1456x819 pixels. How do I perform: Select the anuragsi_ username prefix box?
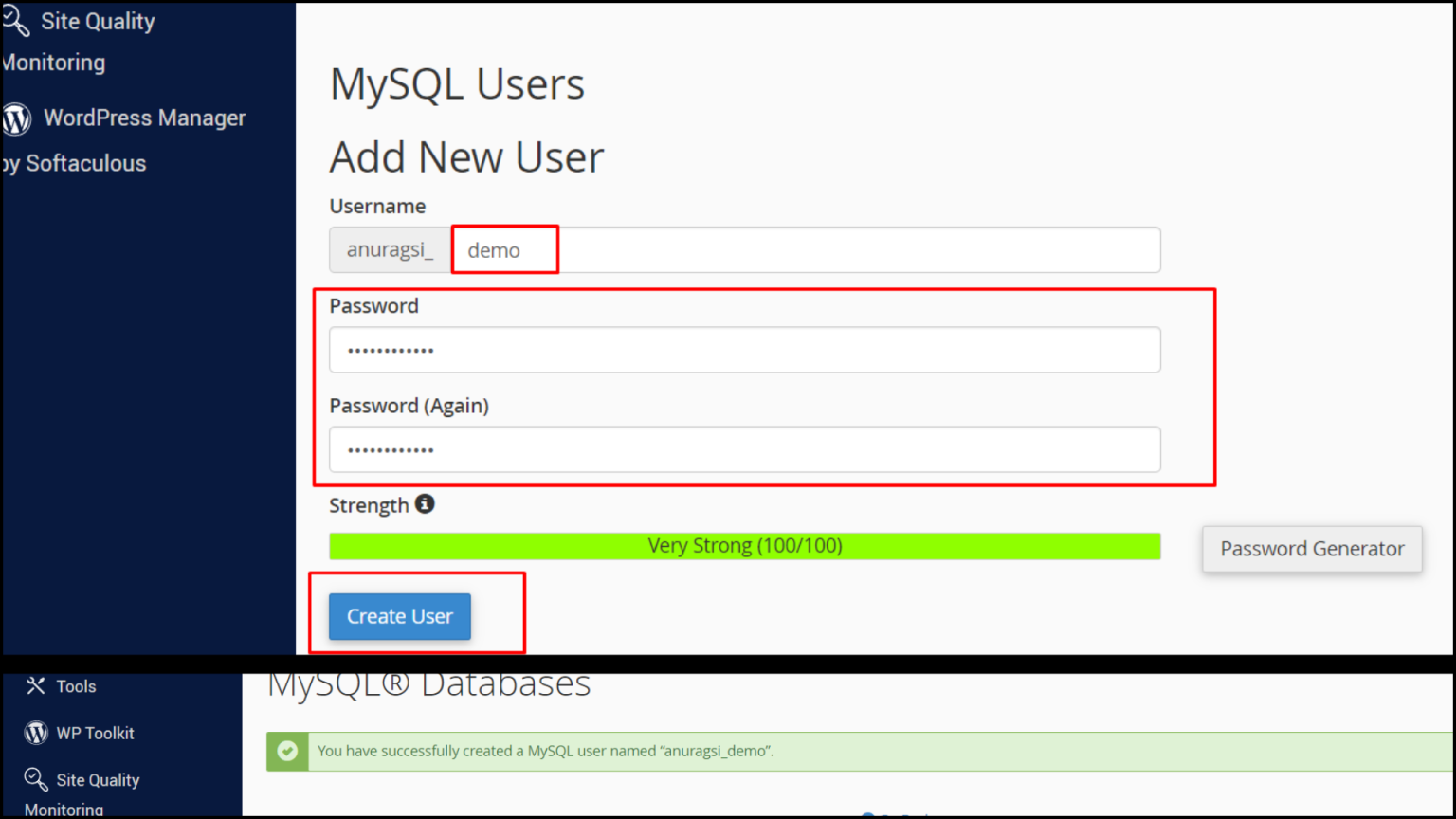[390, 249]
